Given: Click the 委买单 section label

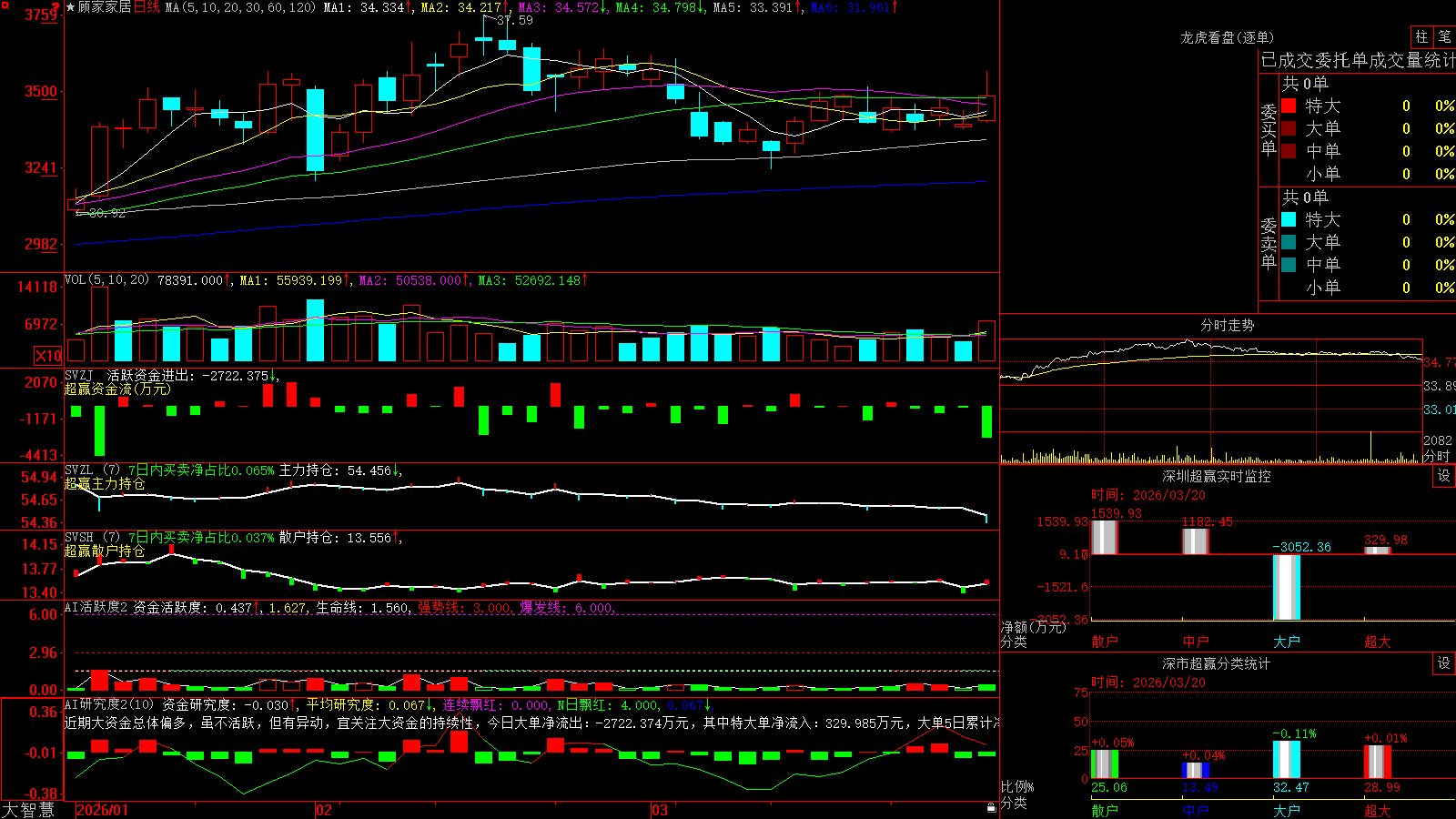Looking at the screenshot, I should point(1269,129).
